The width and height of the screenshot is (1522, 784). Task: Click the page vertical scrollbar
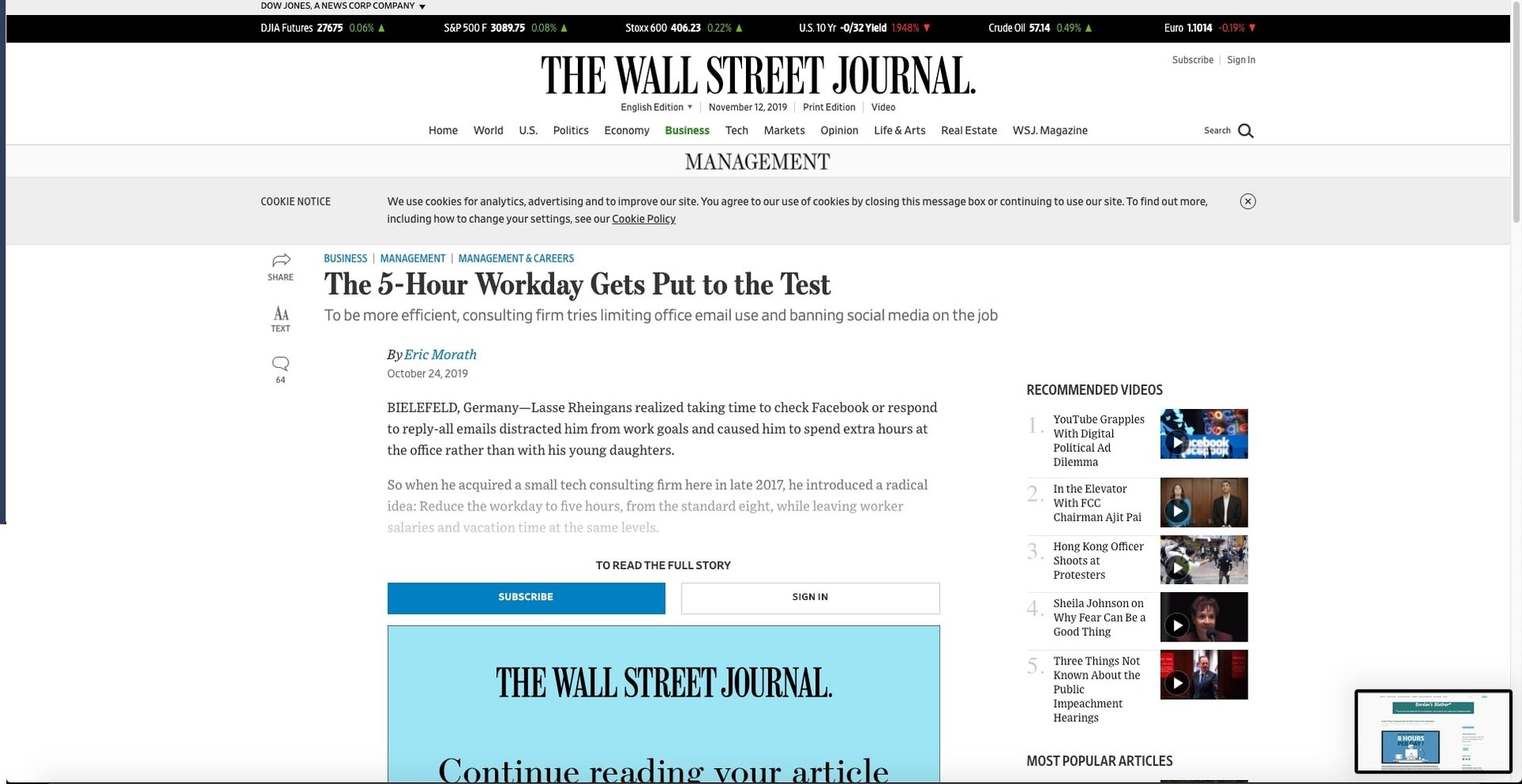click(1516, 111)
